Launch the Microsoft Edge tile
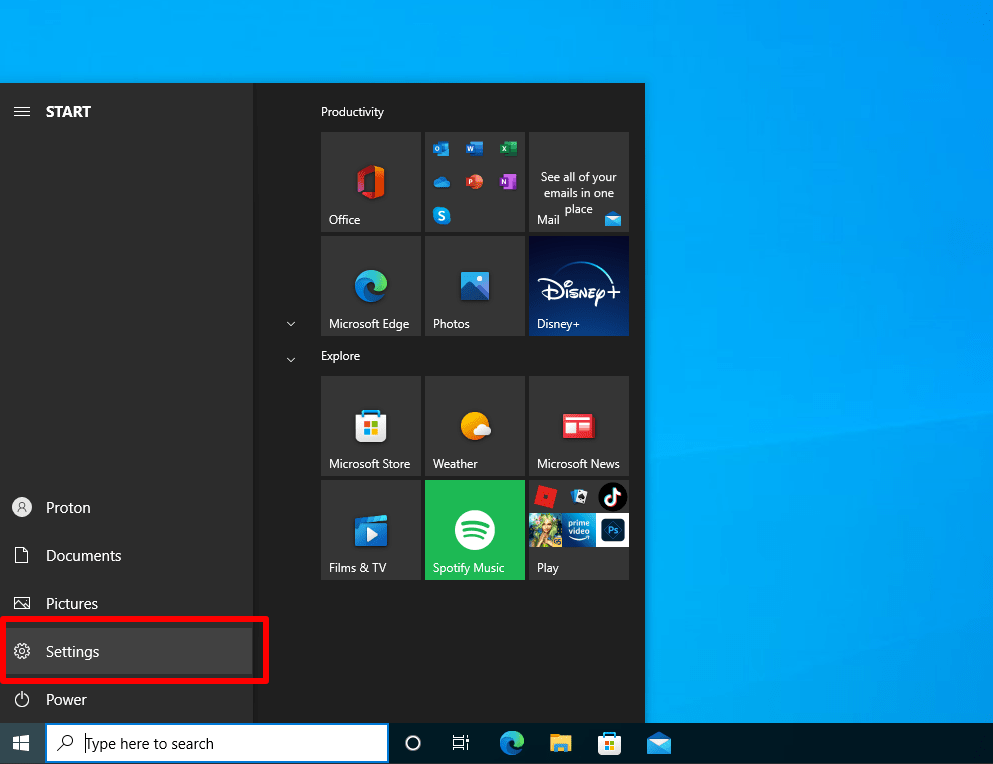Viewport: 993px width, 764px height. pos(370,286)
